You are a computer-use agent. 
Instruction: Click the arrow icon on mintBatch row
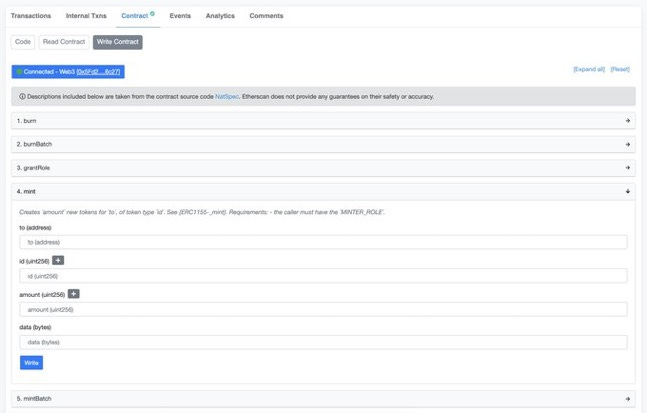[628, 399]
